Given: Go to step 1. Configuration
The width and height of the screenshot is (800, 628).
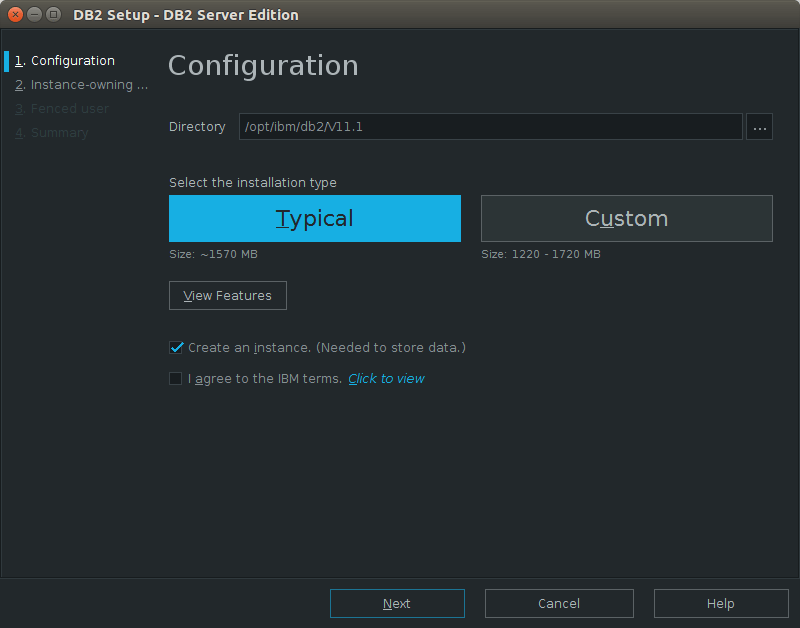Looking at the screenshot, I should 65,61.
